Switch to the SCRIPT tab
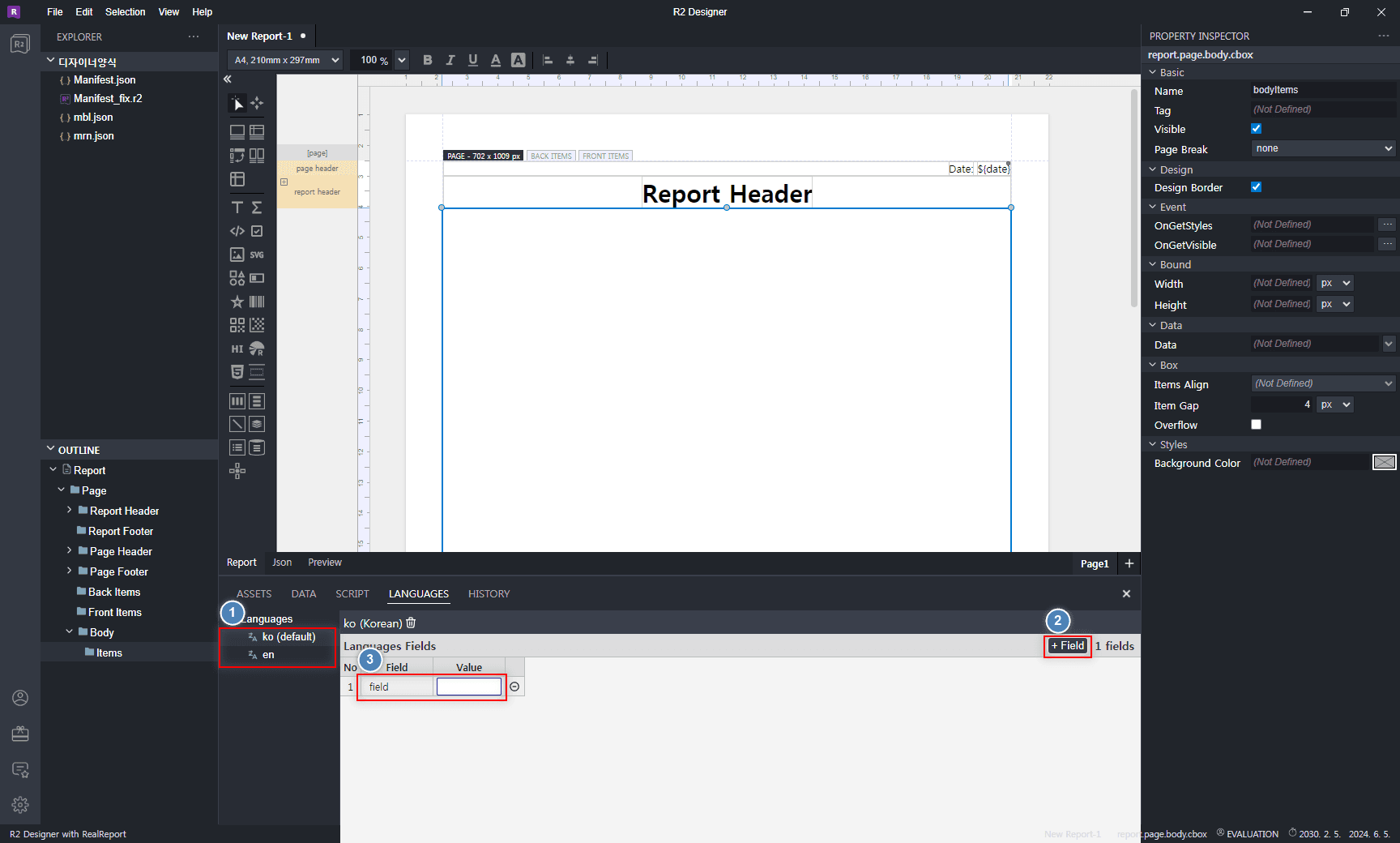1400x843 pixels. [x=352, y=594]
